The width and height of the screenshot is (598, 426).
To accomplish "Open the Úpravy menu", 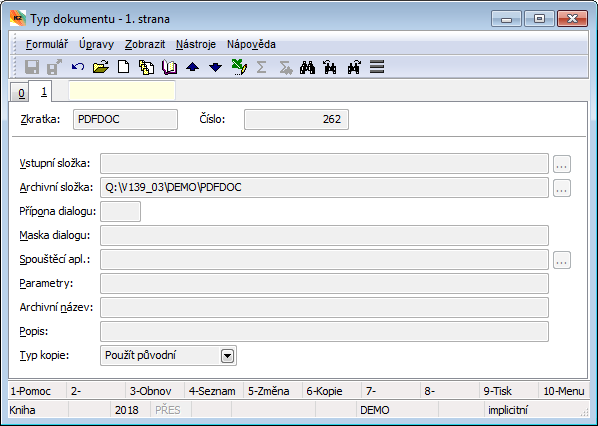I will 96,44.
